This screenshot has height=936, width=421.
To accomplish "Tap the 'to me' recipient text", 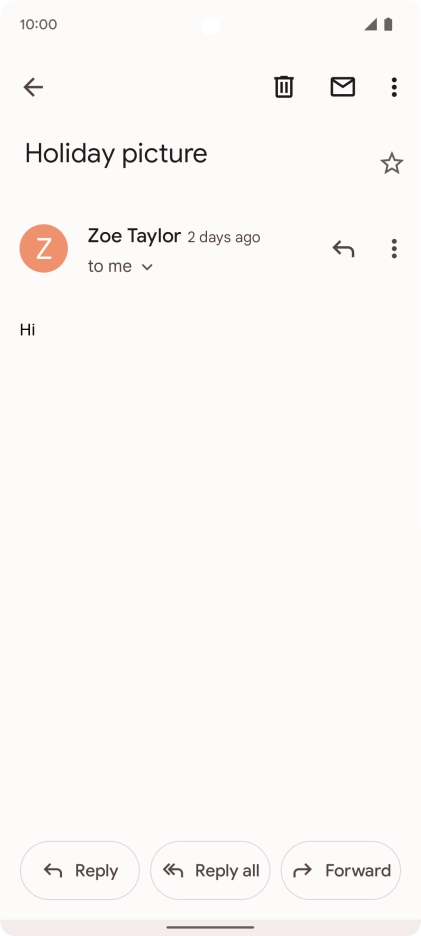I will (110, 266).
